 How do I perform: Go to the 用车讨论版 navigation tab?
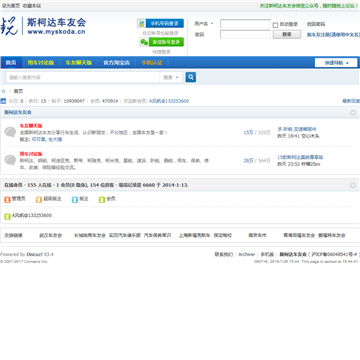[x=41, y=63]
